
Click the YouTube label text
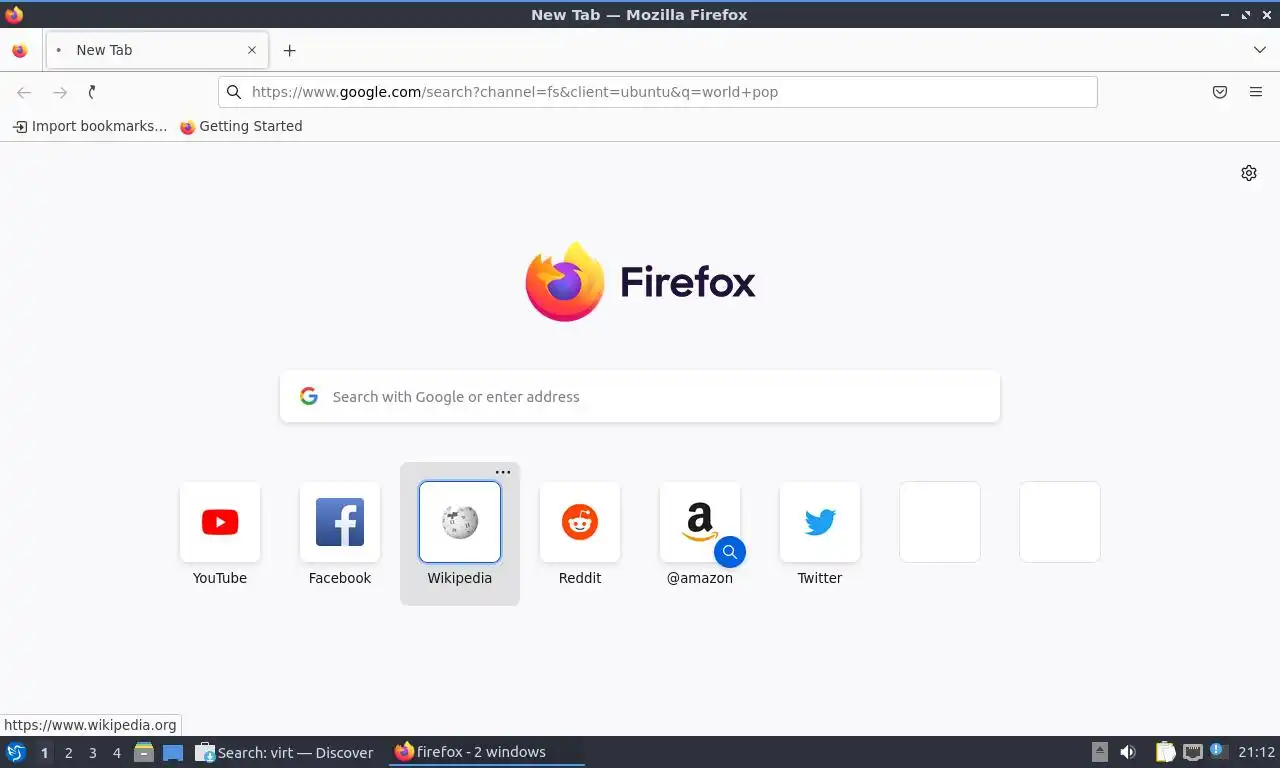pos(220,578)
